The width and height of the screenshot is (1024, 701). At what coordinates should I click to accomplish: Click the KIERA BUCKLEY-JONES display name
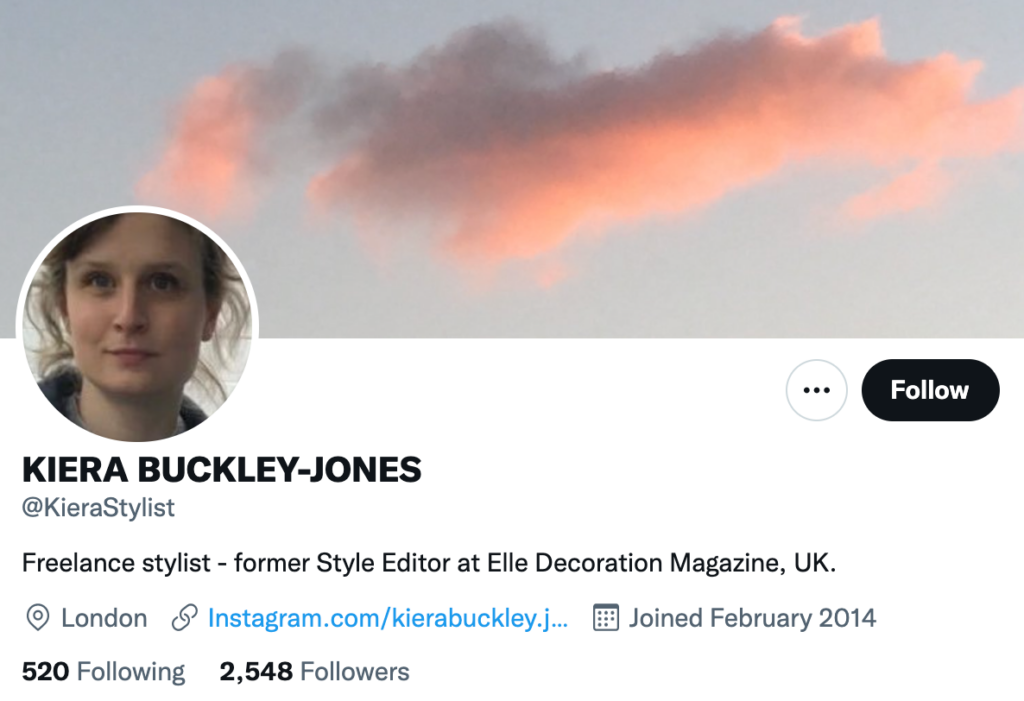tap(222, 470)
